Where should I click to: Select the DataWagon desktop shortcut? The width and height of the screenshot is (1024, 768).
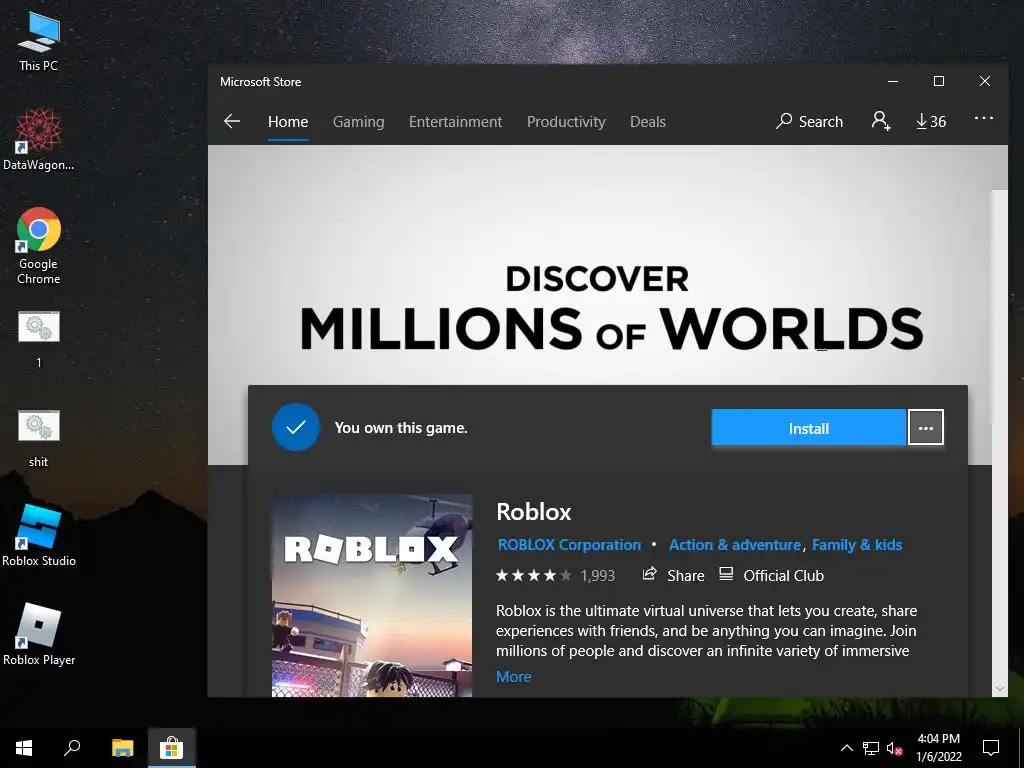click(x=39, y=140)
